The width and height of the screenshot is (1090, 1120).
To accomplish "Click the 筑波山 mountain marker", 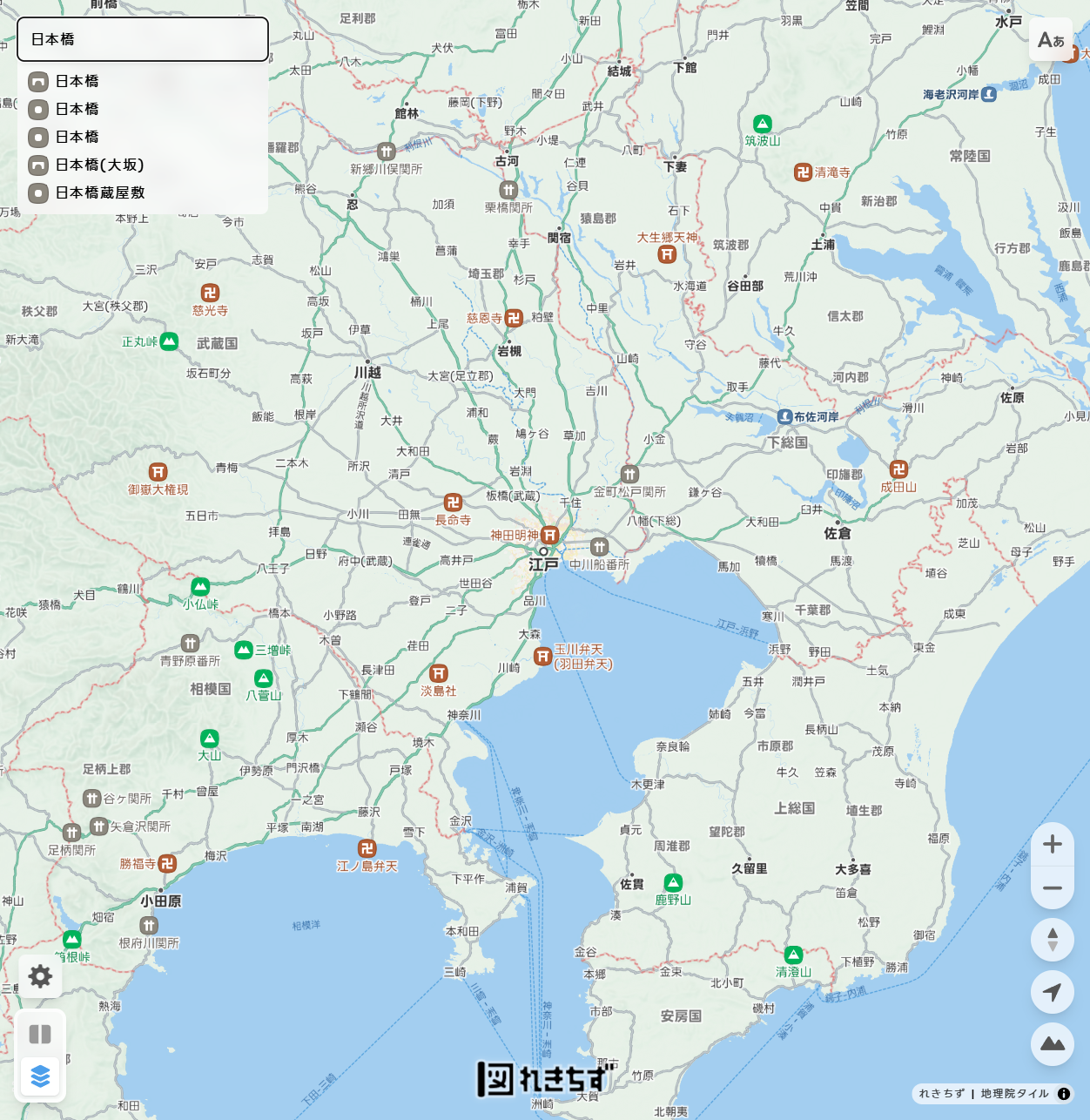I will pyautogui.click(x=762, y=125).
